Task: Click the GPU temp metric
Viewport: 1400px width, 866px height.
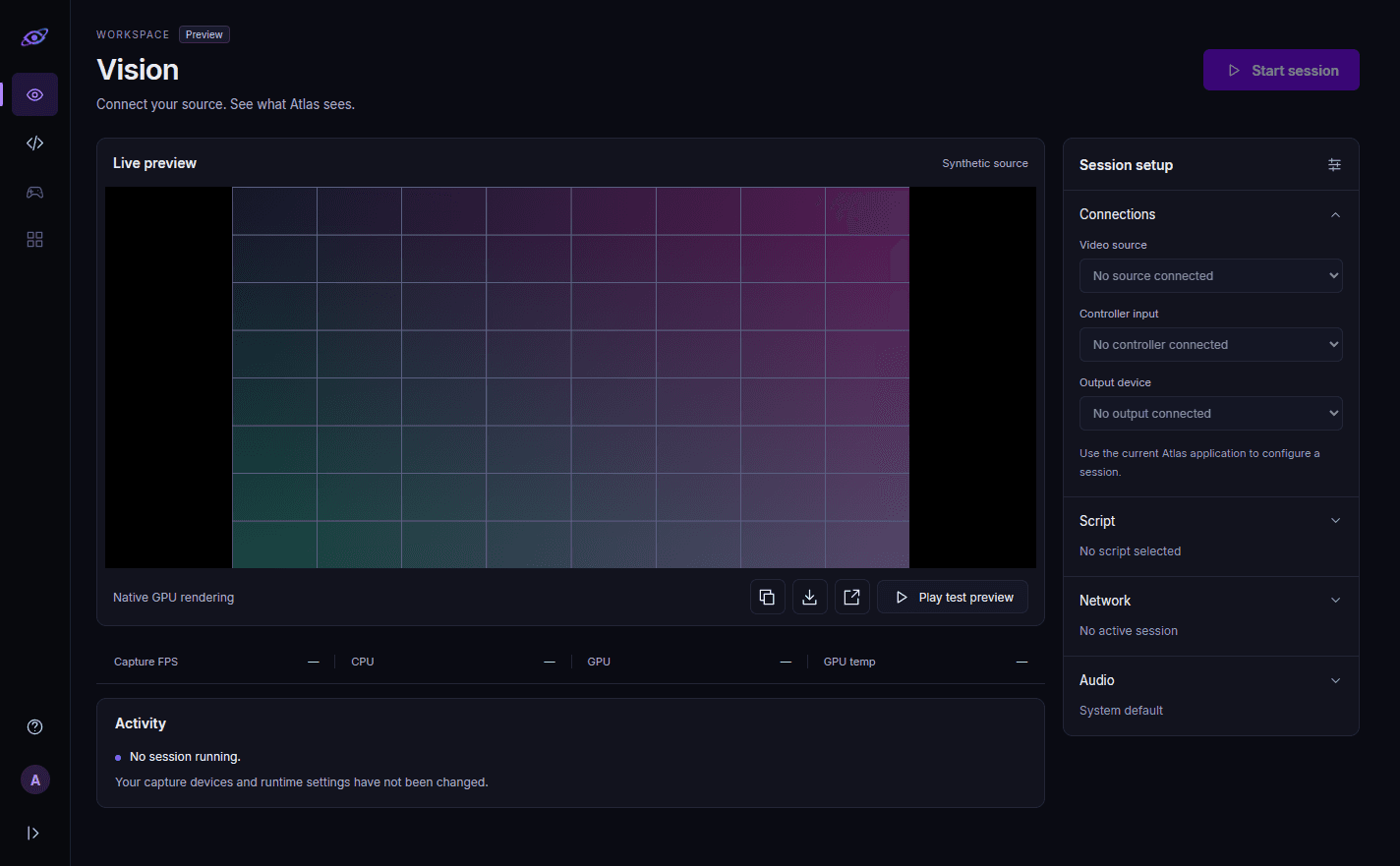Action: (x=926, y=662)
